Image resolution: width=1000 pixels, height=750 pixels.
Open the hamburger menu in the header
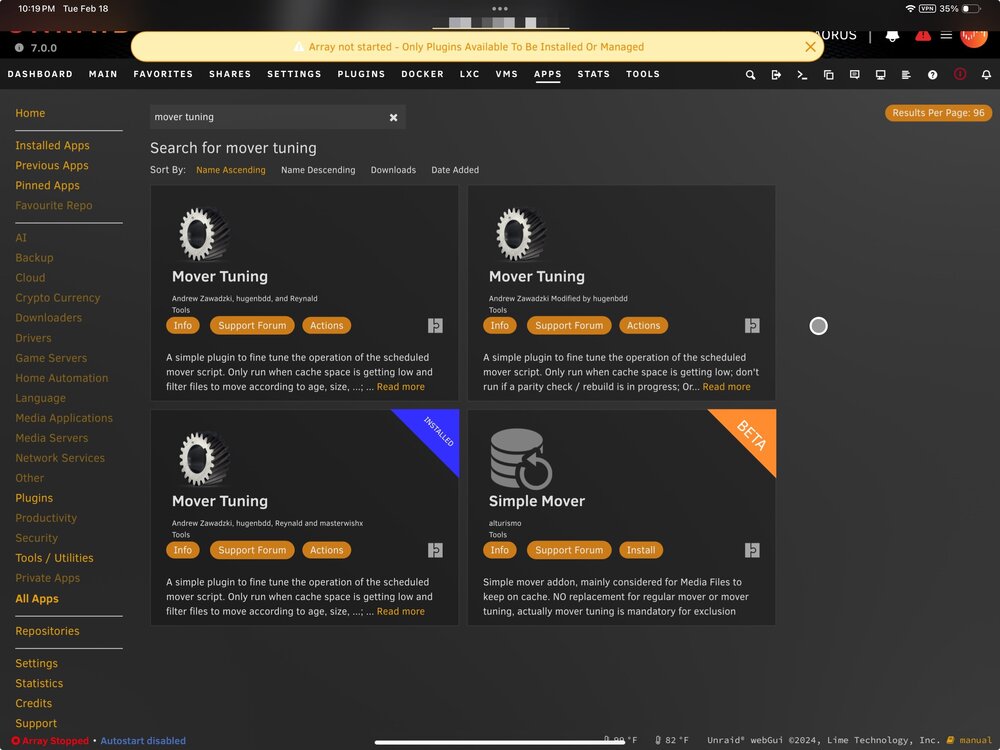pos(946,34)
